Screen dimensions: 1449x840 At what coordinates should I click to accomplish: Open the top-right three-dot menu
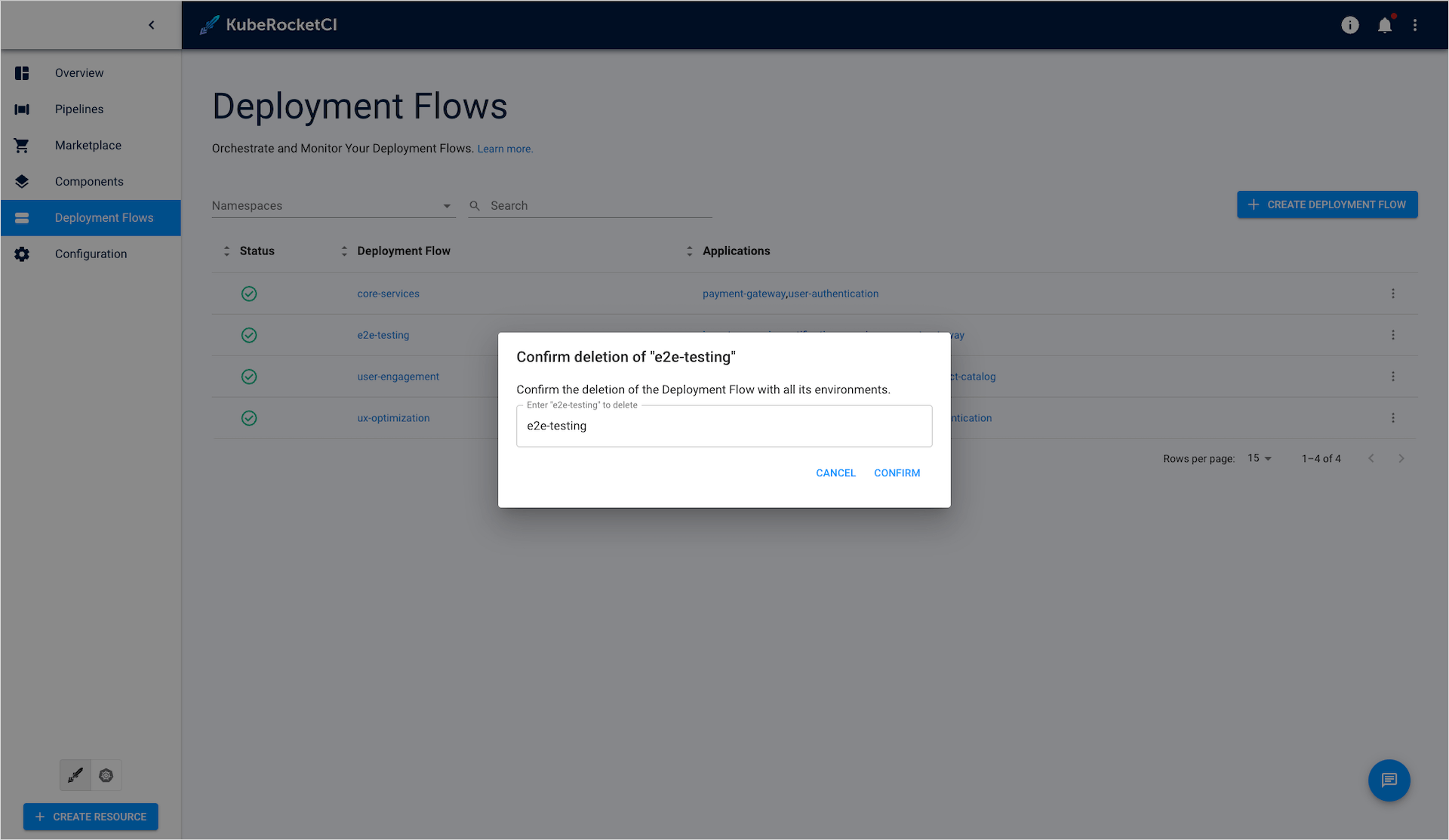pyautogui.click(x=1416, y=25)
